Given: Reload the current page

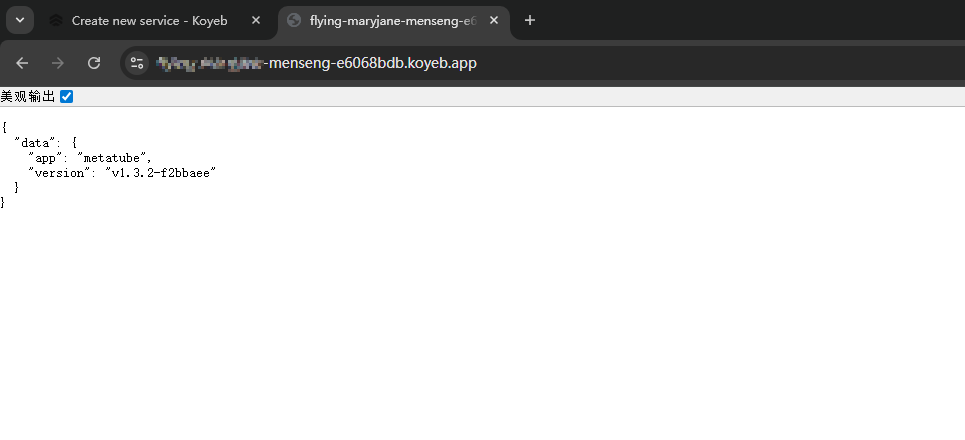Looking at the screenshot, I should [x=94, y=63].
